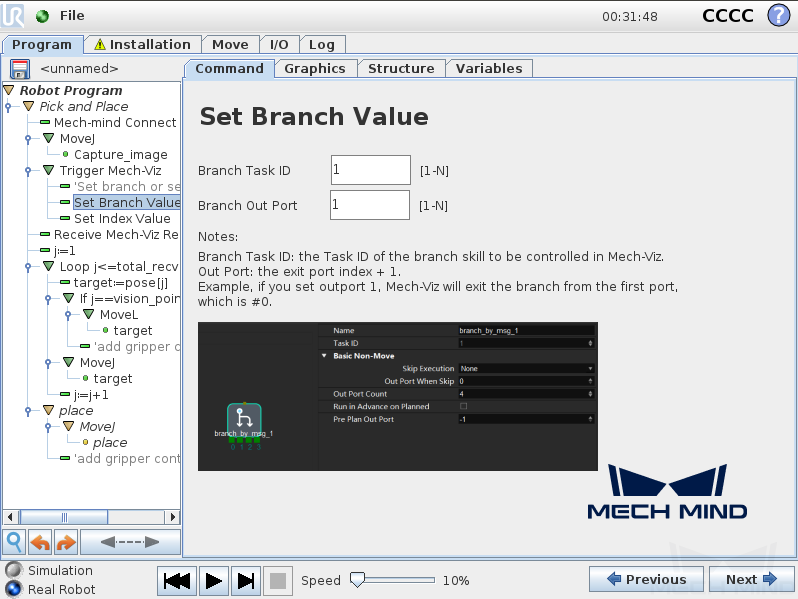Click the program tree horizontal scrollbar thumb
The width and height of the screenshot is (798, 599).
tap(64, 518)
